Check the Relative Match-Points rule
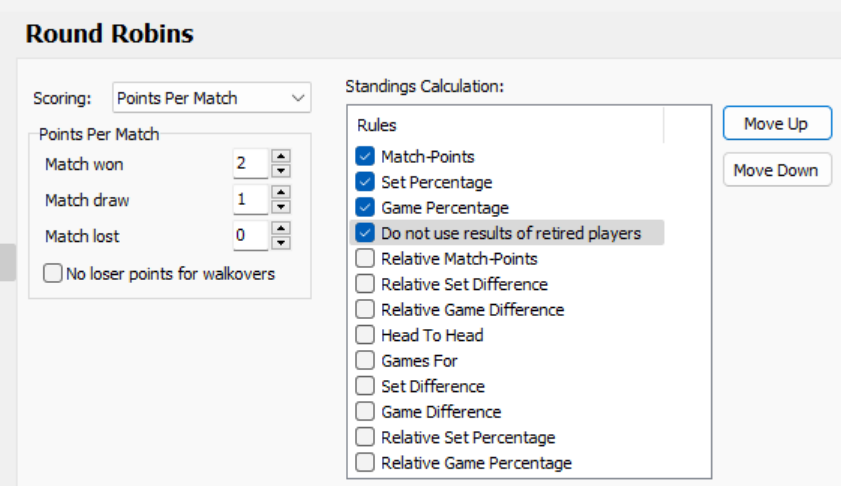The width and height of the screenshot is (841, 486). click(x=365, y=259)
